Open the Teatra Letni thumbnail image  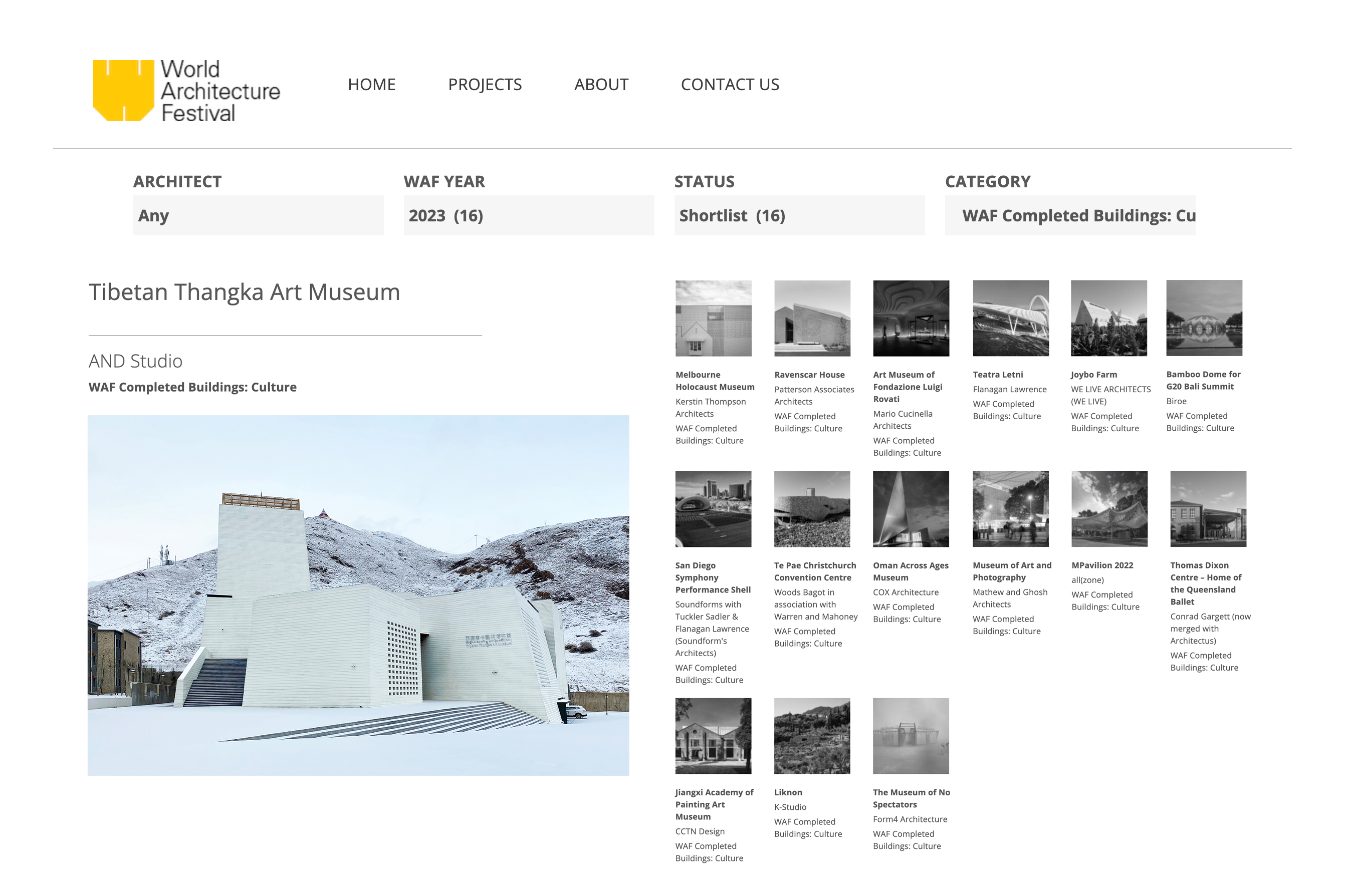tap(1011, 319)
